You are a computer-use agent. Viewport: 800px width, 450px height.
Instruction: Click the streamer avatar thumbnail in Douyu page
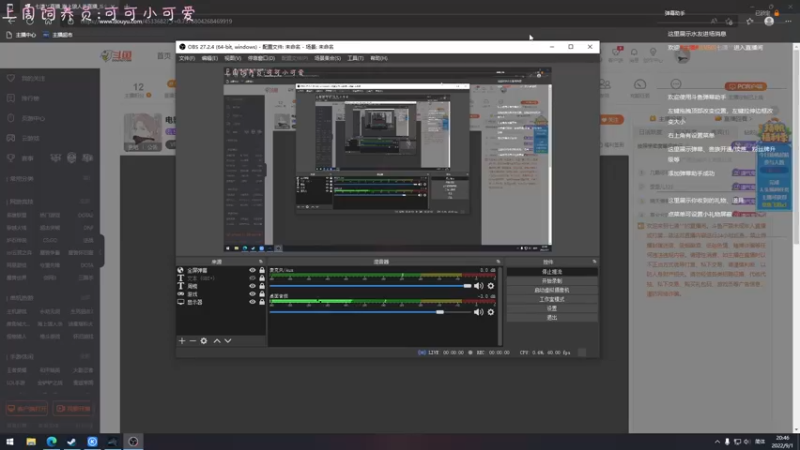(143, 132)
